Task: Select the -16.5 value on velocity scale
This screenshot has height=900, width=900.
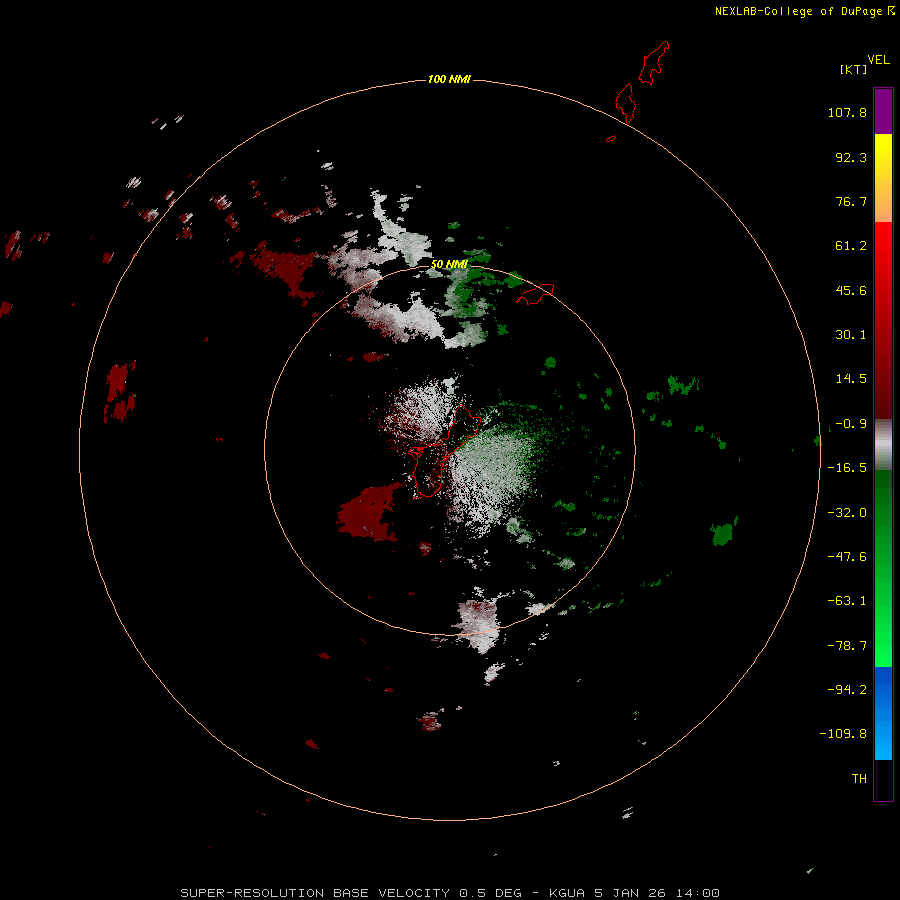Action: click(x=847, y=468)
